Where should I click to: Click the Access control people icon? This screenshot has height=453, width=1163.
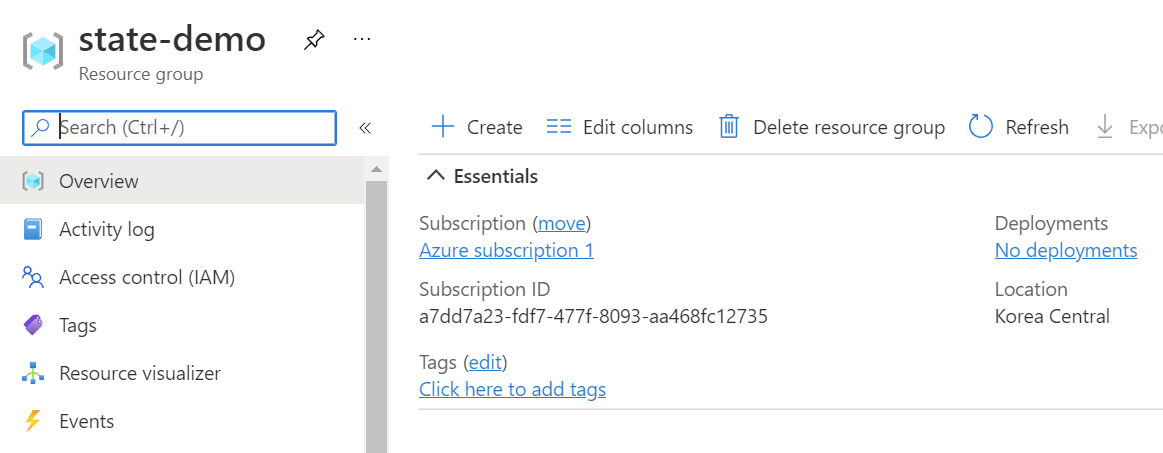tap(33, 277)
